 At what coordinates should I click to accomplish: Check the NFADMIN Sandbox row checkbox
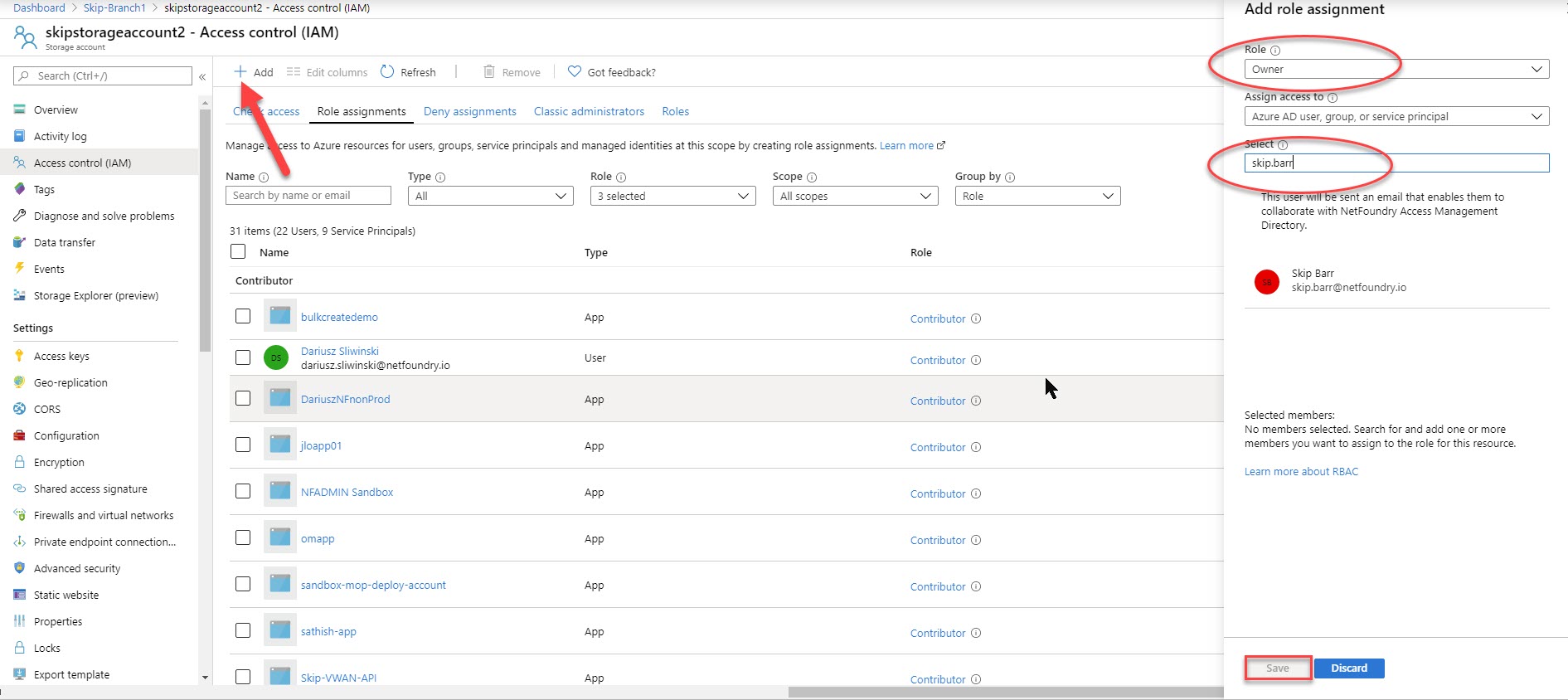coord(243,491)
